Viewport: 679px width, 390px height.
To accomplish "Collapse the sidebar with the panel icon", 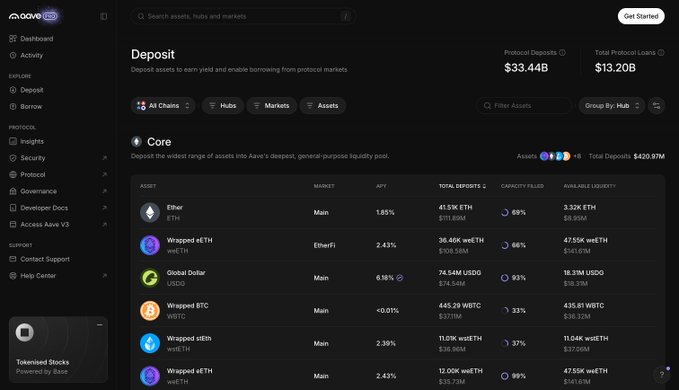I will pyautogui.click(x=103, y=16).
